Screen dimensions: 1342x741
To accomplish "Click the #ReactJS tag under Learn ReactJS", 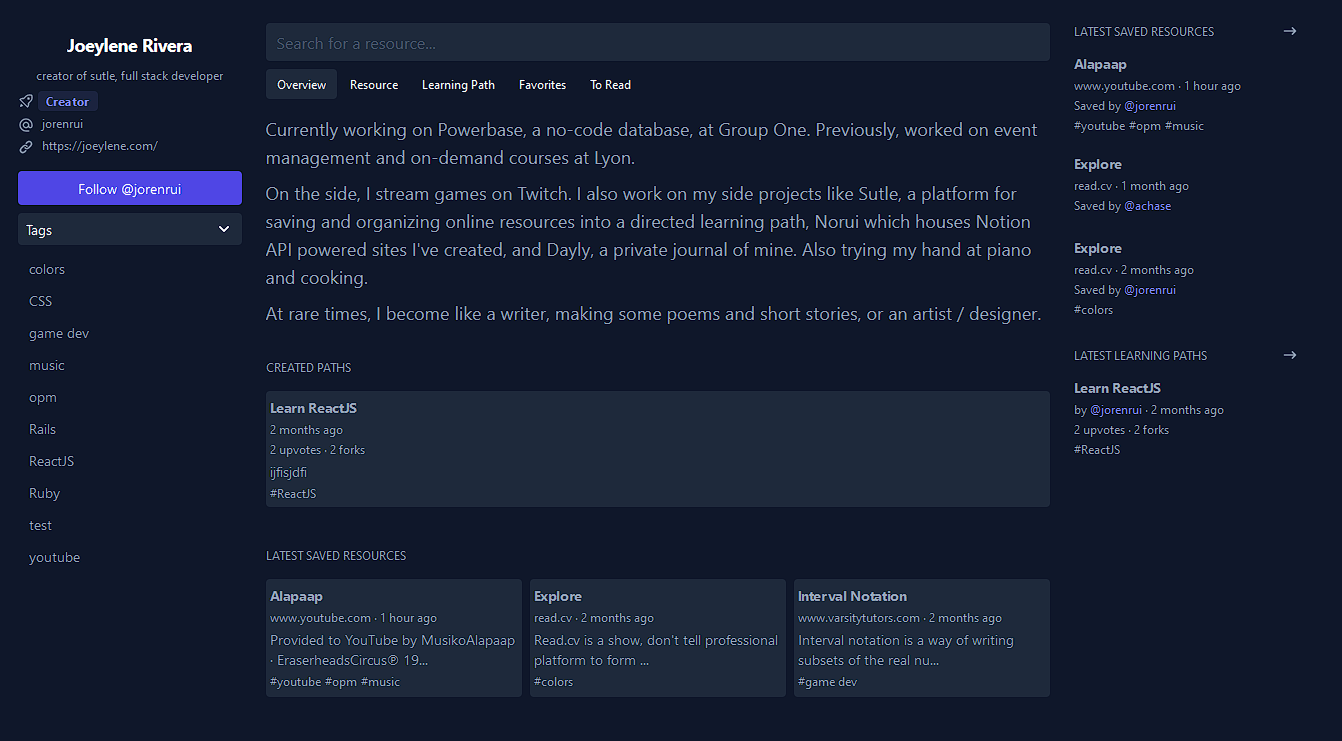I will pos(293,493).
